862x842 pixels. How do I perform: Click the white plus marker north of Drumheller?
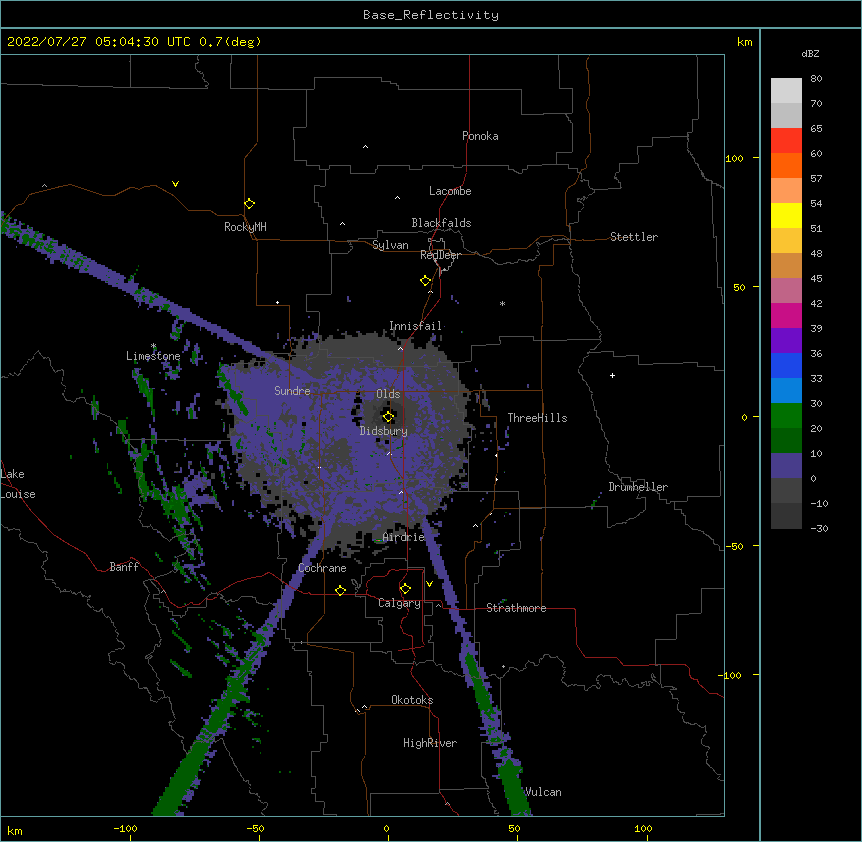click(x=612, y=375)
